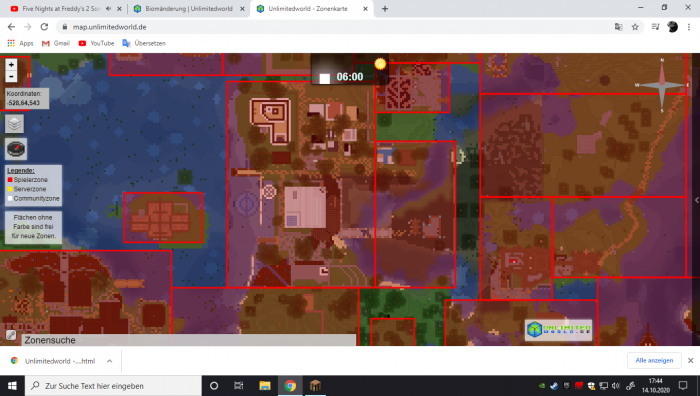The image size is (700, 396).
Task: Mute the Five Nights at Freddy's tab audio
Action: pos(108,8)
